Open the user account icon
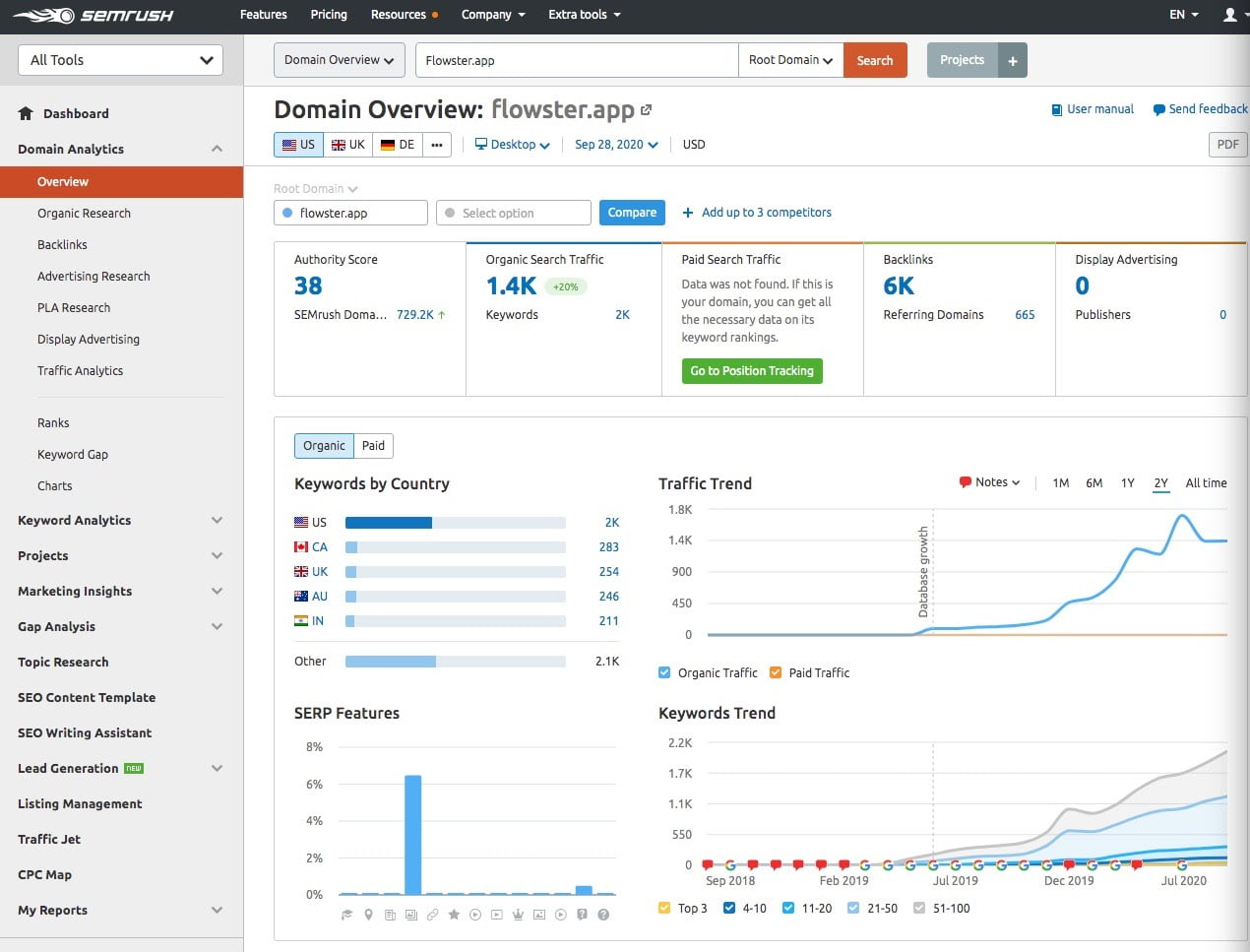The height and width of the screenshot is (952, 1250). point(1229,15)
